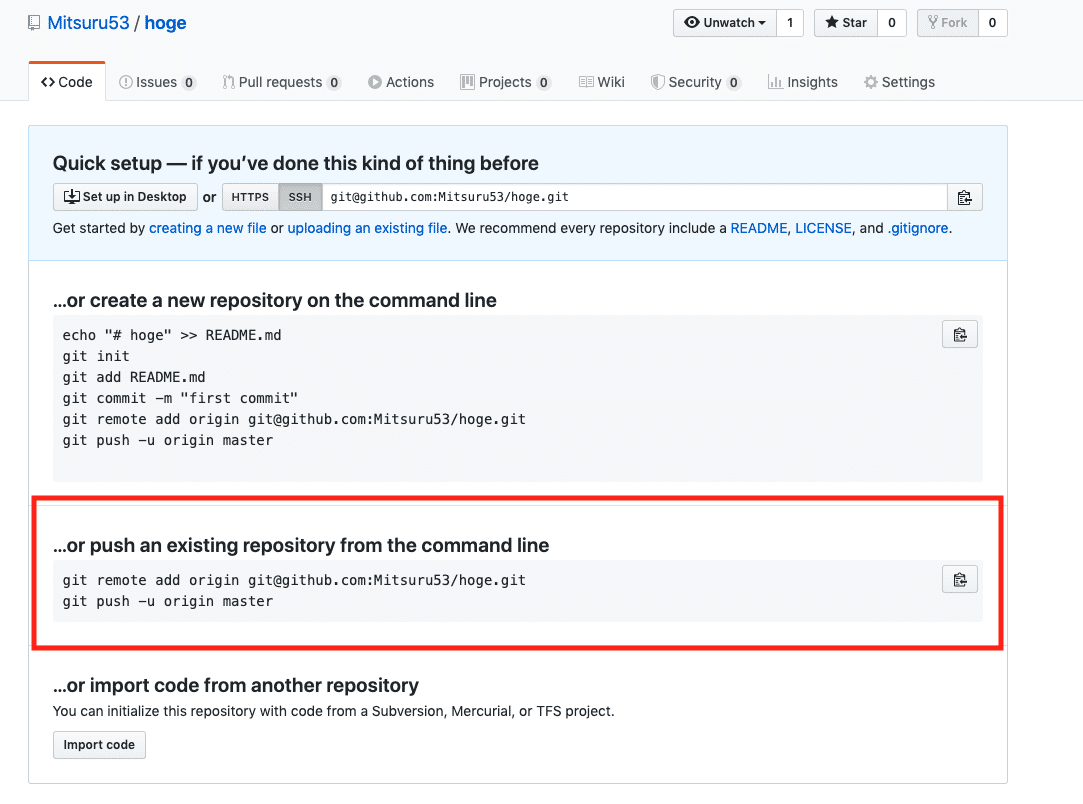Image resolution: width=1083 pixels, height=804 pixels.
Task: Click the repository icon beside Mitsuru53
Action: tap(35, 23)
